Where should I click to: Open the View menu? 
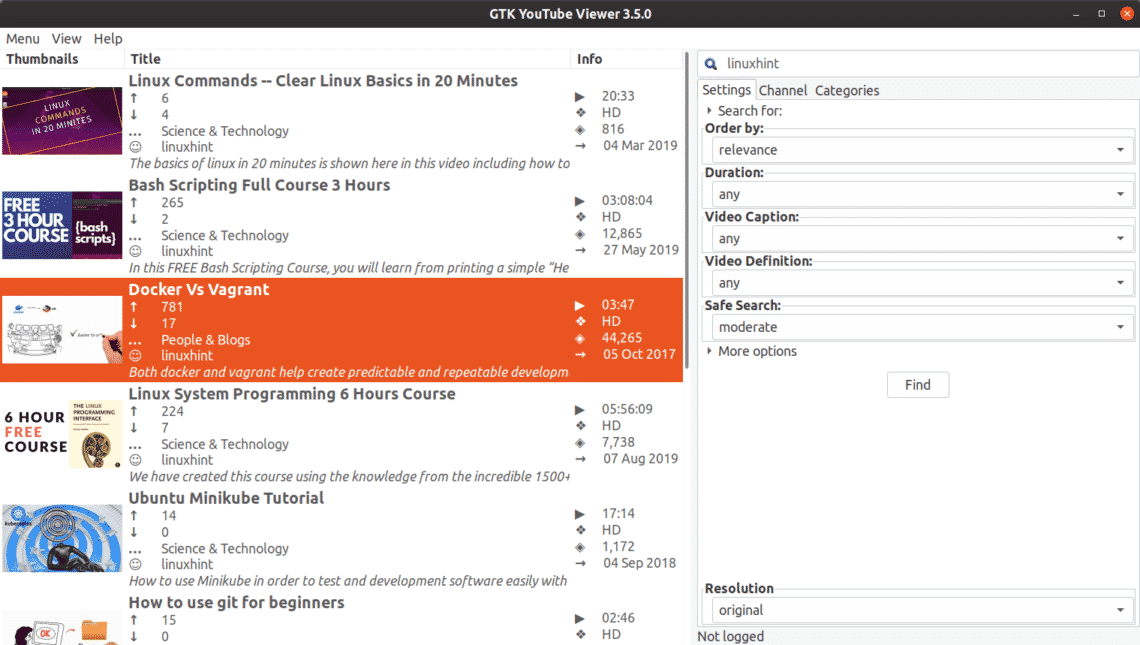click(x=66, y=39)
